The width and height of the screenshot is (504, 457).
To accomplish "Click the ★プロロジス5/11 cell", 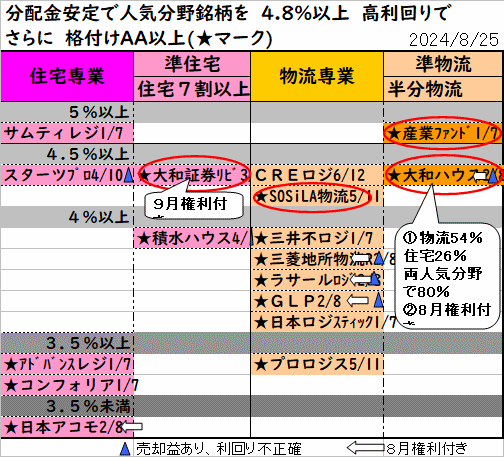I will tap(317, 364).
